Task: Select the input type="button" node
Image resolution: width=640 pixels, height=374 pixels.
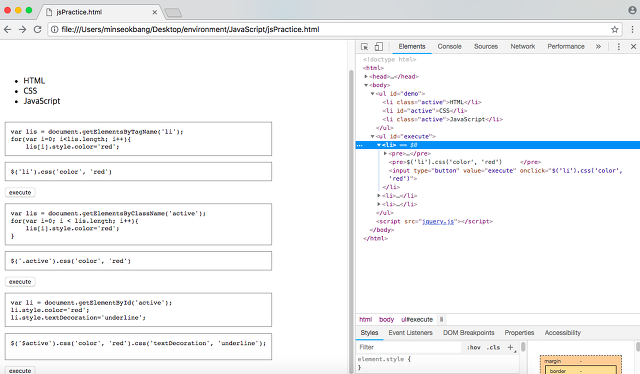Action: [505, 174]
